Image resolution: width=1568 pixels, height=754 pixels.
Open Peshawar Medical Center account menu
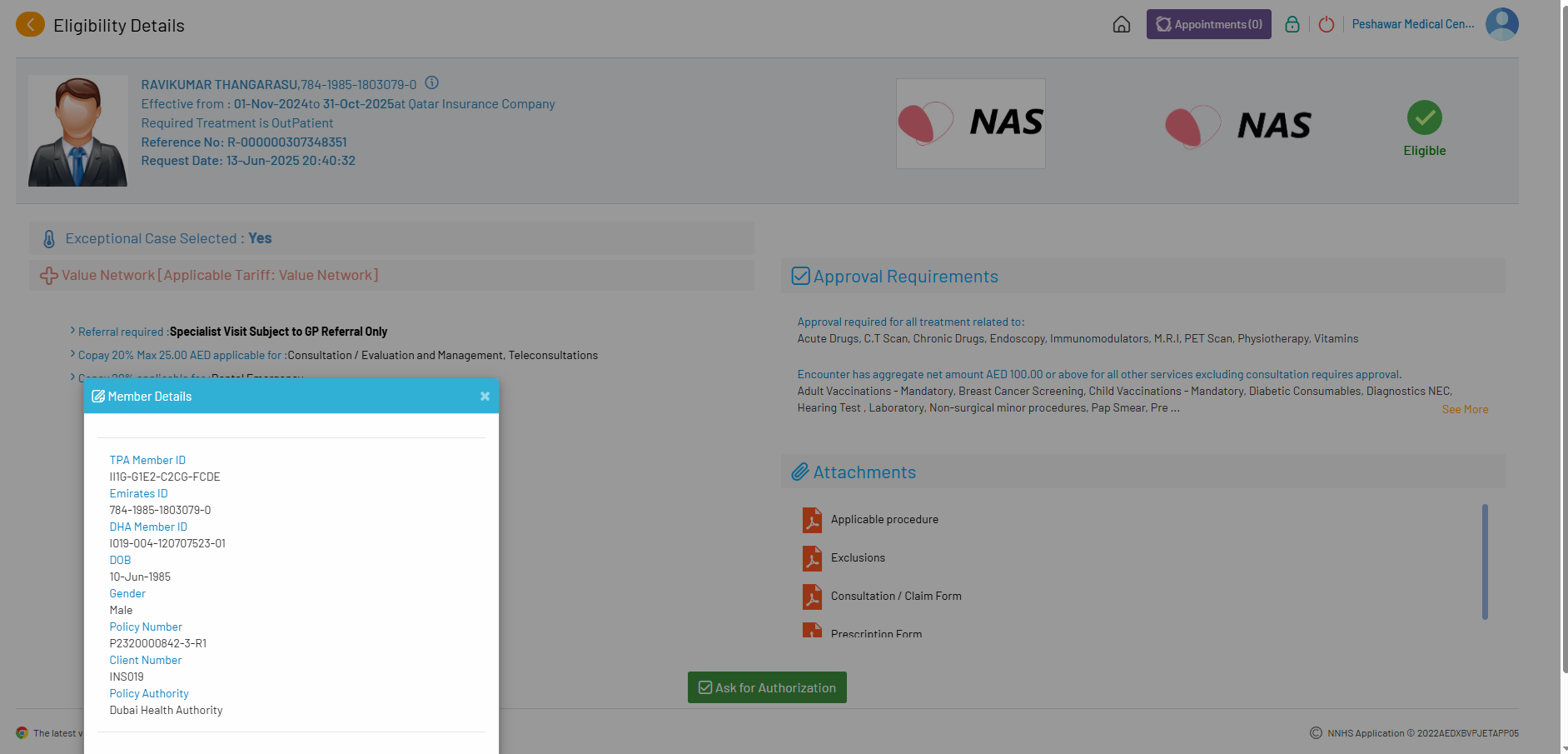coord(1412,24)
